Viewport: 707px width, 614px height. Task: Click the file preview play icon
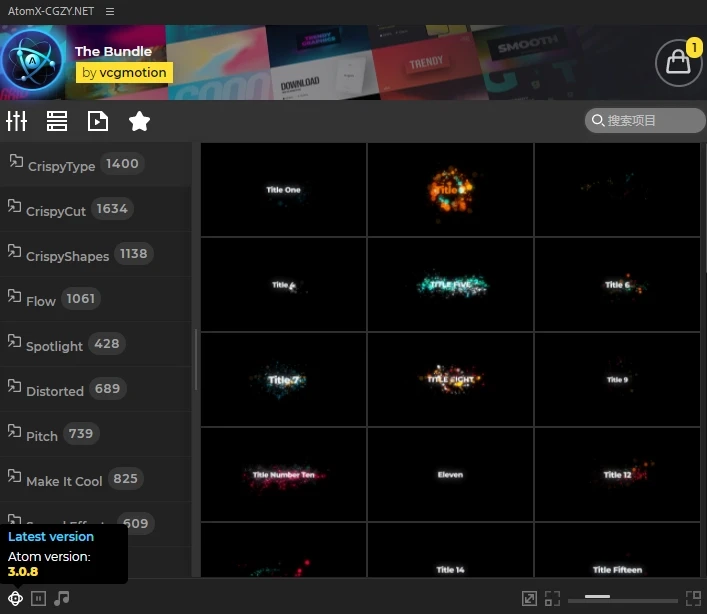[x=98, y=121]
